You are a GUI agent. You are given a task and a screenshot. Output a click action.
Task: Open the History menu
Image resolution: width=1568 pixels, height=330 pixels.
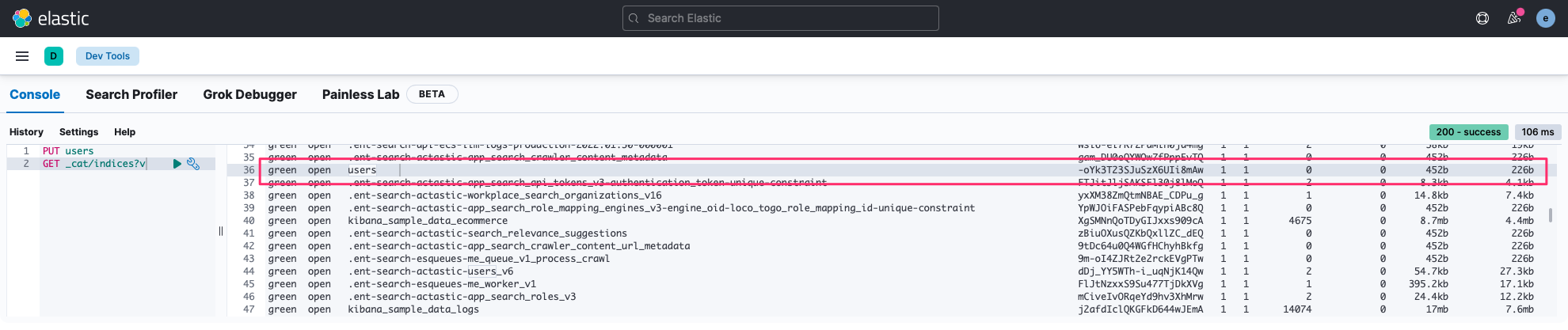pyautogui.click(x=26, y=132)
